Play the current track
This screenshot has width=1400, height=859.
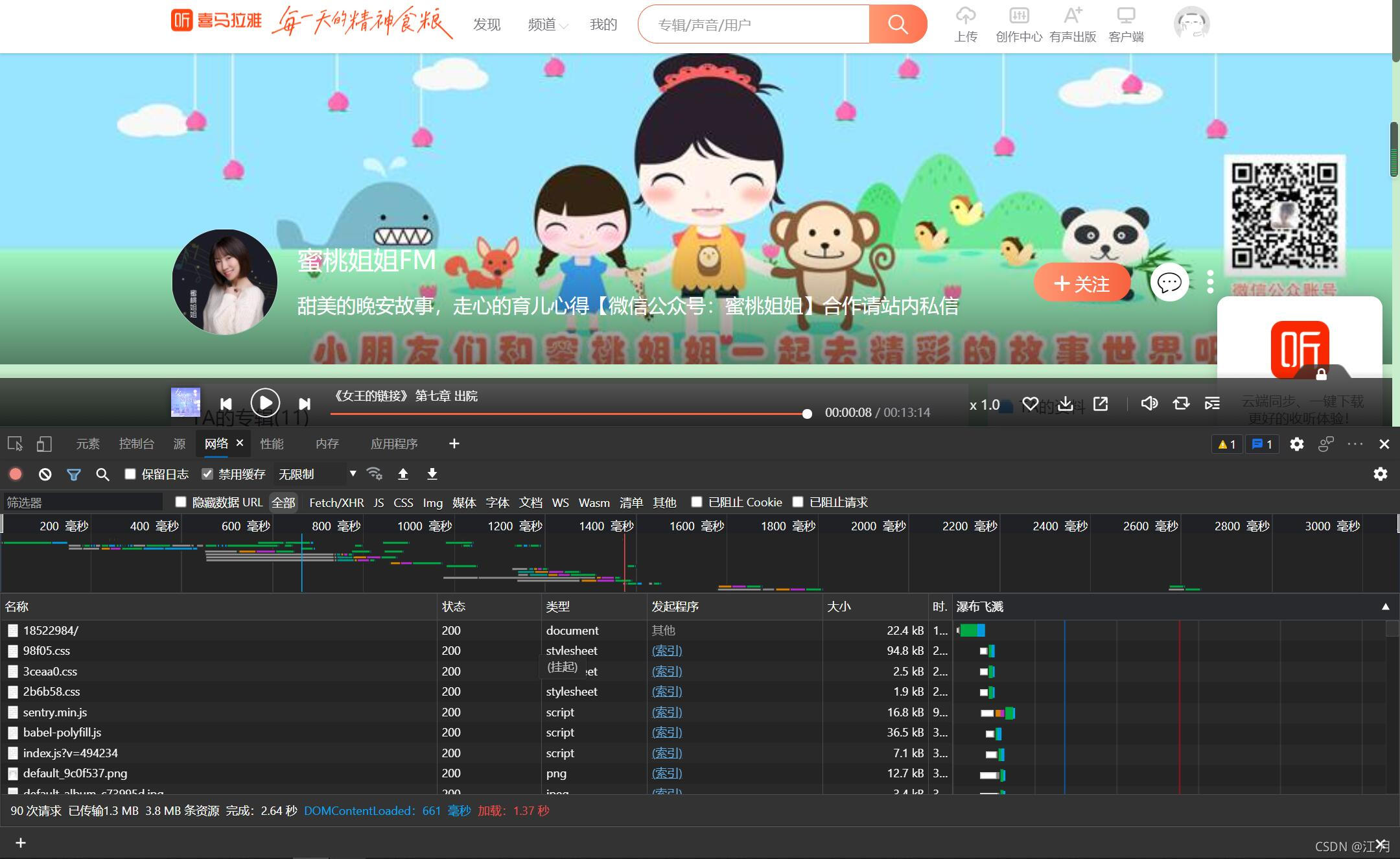[265, 403]
